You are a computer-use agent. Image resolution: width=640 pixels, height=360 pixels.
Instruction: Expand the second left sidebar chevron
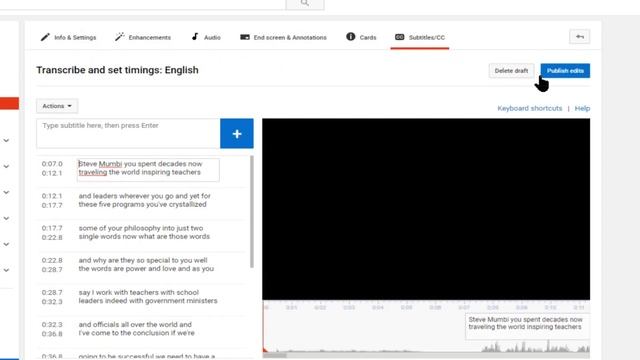point(6,167)
